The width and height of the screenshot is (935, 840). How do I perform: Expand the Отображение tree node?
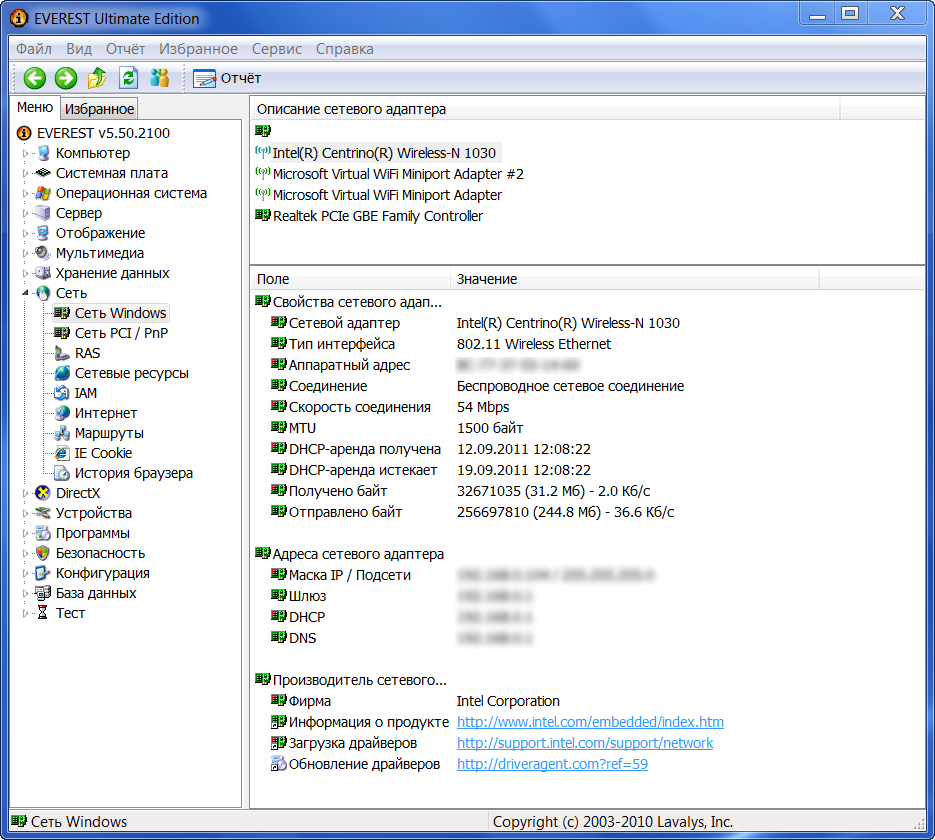pyautogui.click(x=25, y=233)
